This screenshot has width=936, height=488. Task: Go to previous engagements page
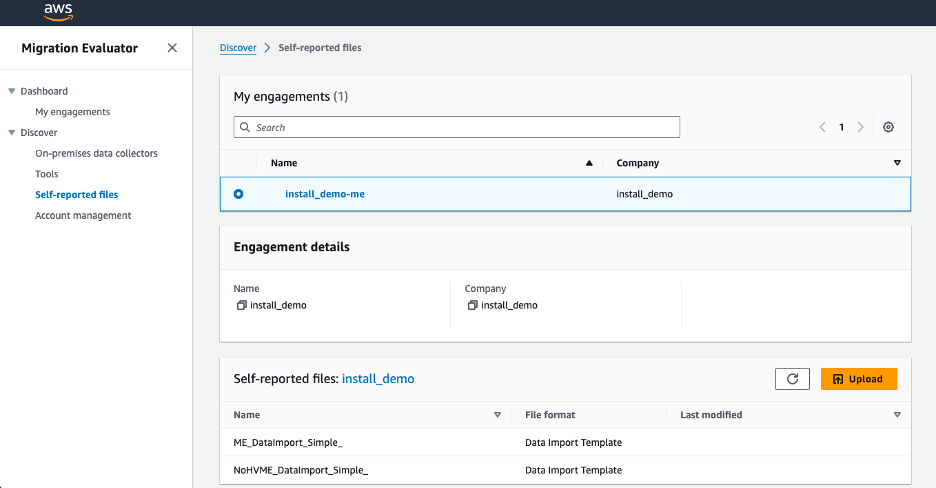tap(823, 127)
